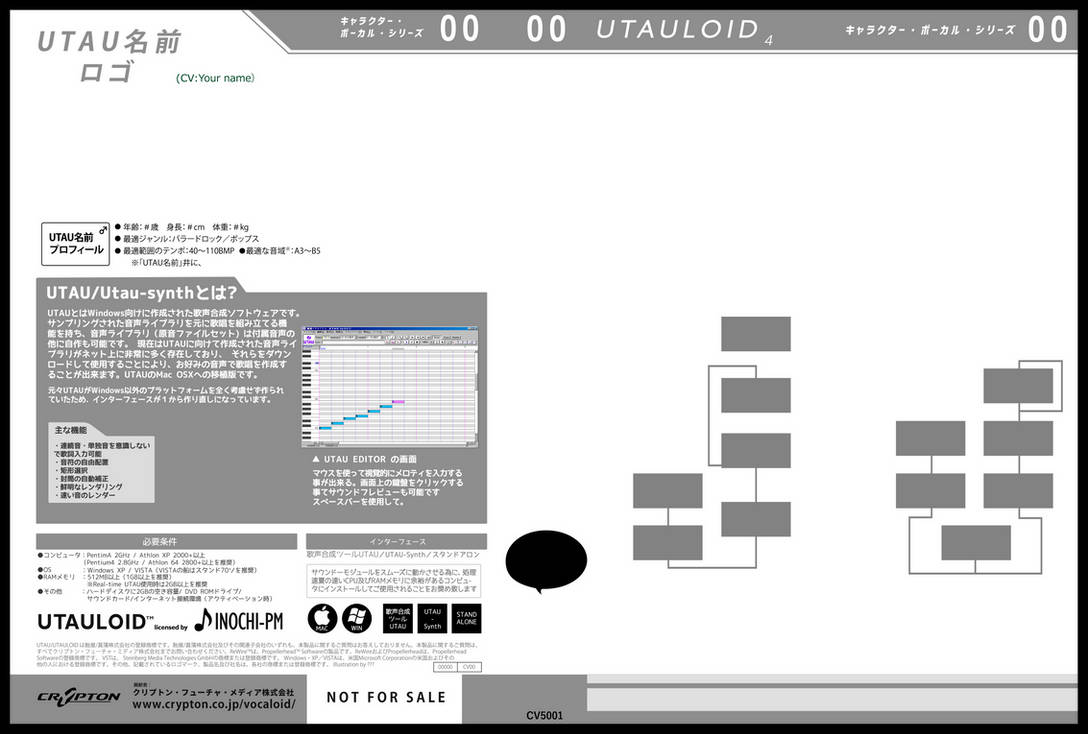The height and width of the screenshot is (734, 1088).
Task: Select the UTAU - Synth black badge
Action: click(432, 618)
